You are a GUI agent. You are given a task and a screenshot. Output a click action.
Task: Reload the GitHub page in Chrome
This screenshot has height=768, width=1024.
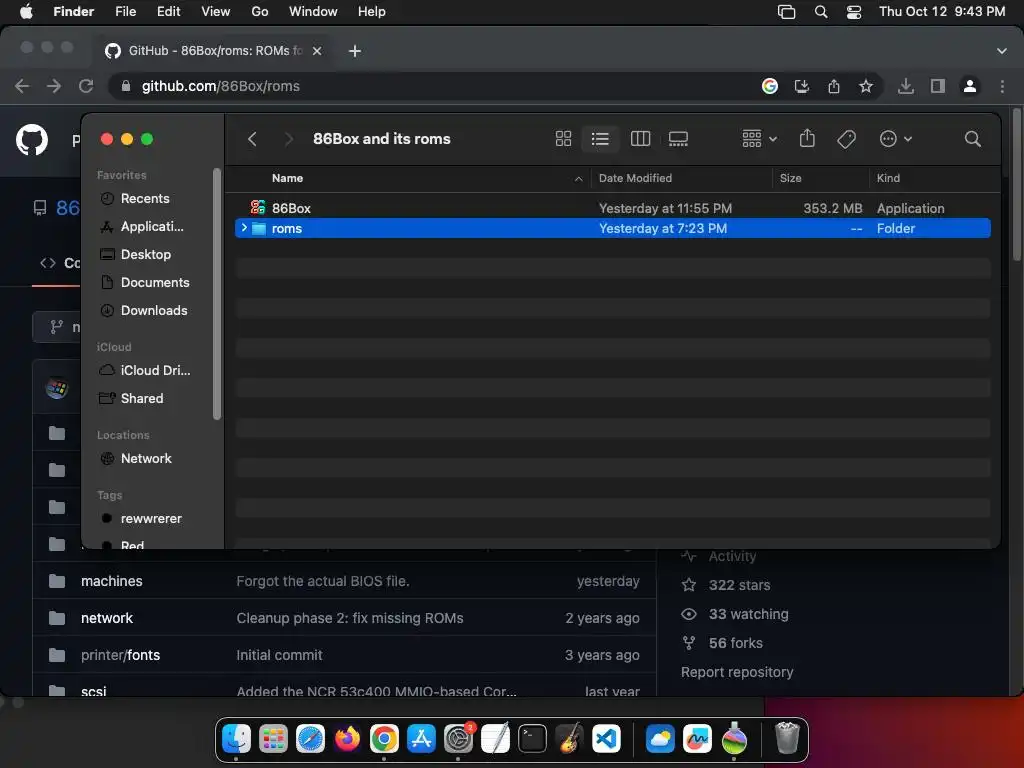pyautogui.click(x=86, y=86)
